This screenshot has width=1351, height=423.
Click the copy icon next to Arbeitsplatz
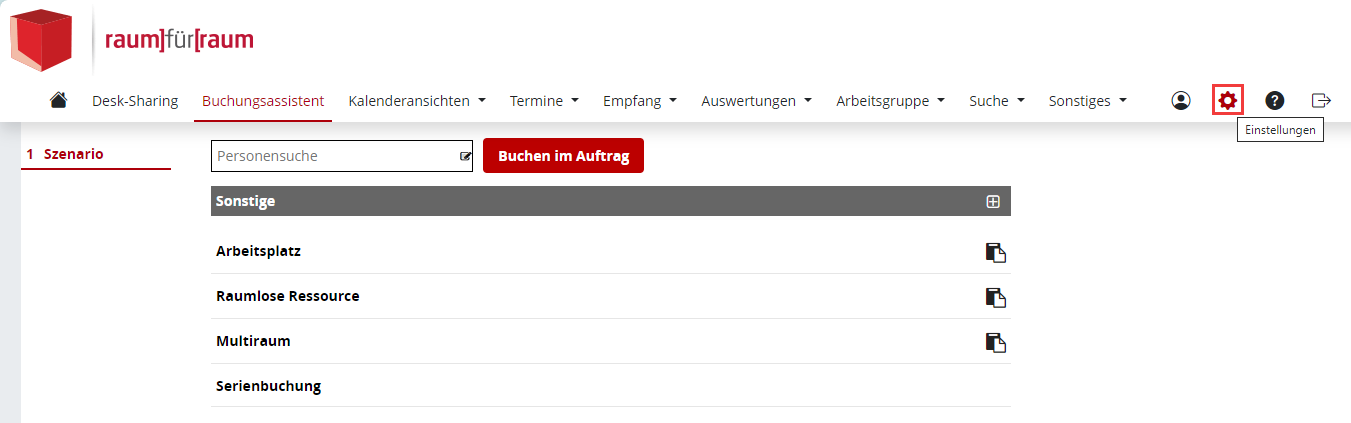click(995, 252)
